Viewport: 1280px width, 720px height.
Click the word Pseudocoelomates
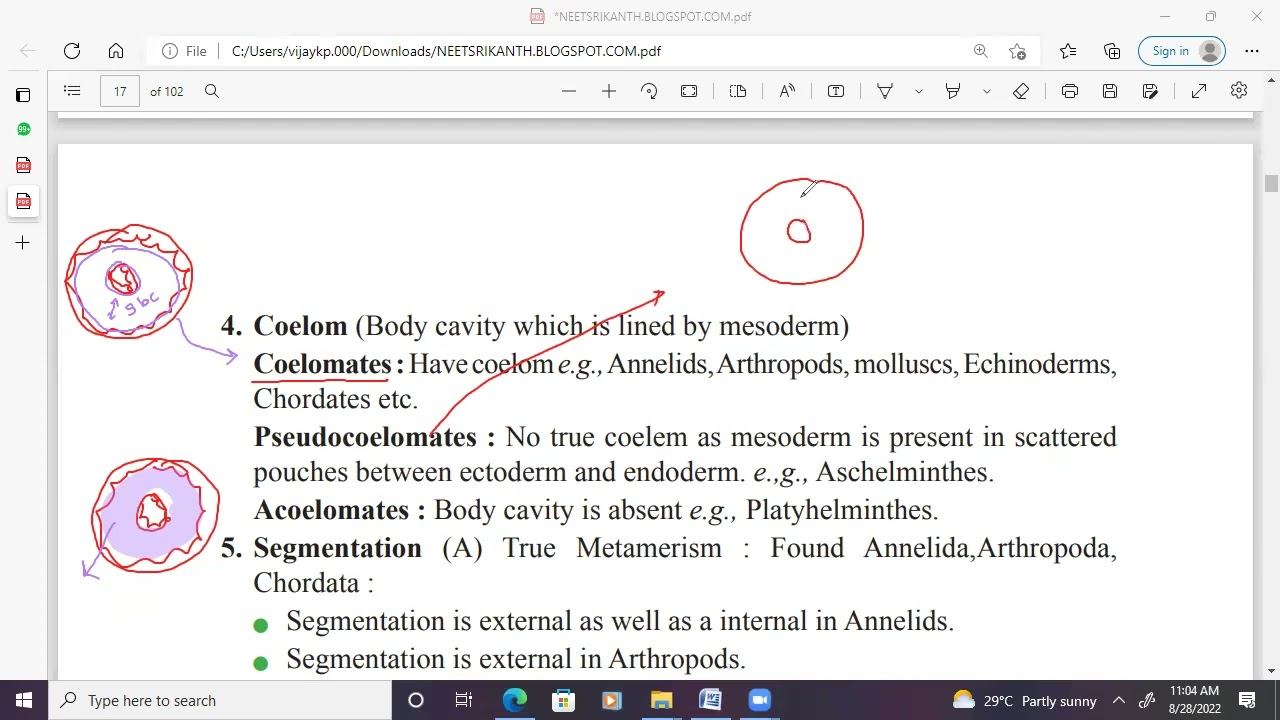click(x=365, y=437)
